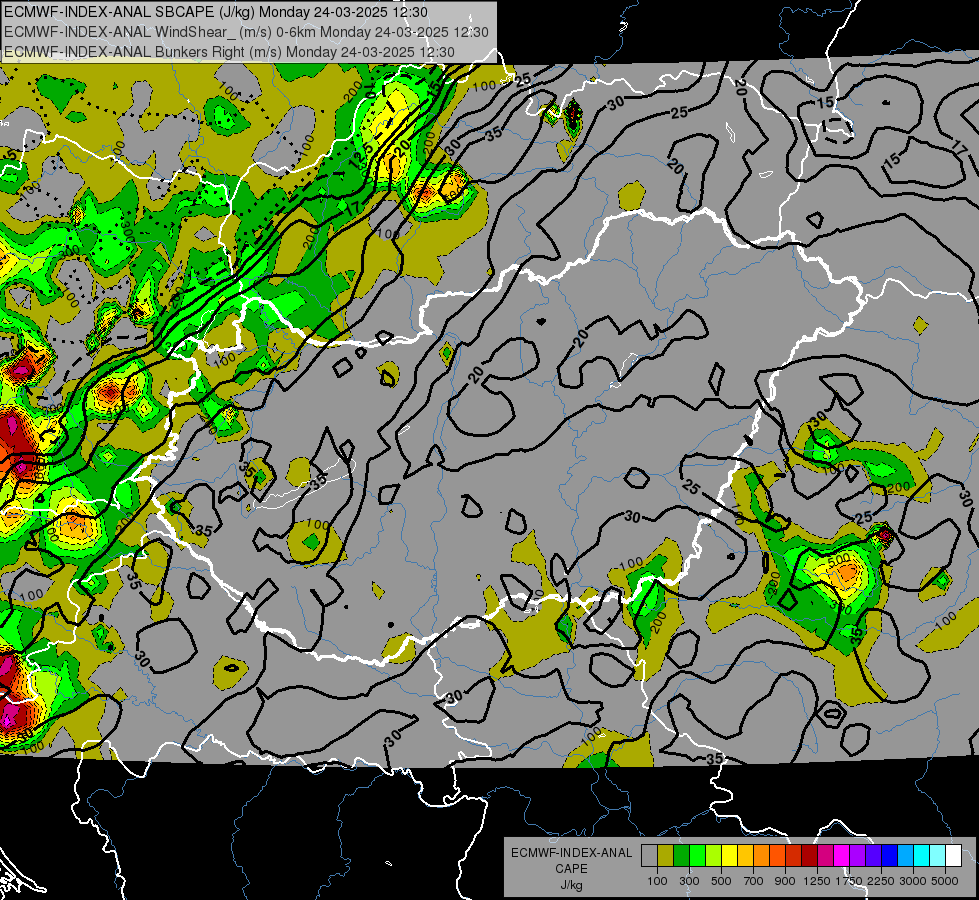
Task: Choose the pure blue swatch after 2250
Action: click(890, 856)
